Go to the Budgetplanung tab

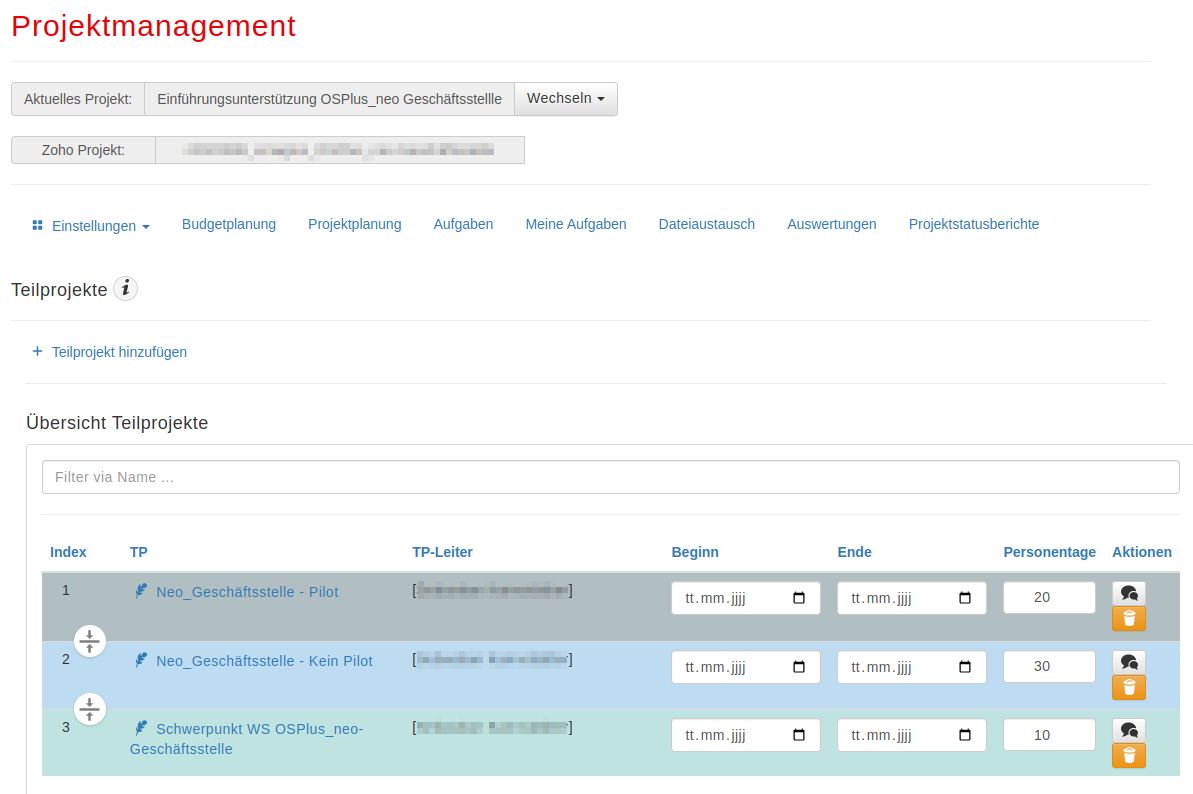(x=229, y=224)
